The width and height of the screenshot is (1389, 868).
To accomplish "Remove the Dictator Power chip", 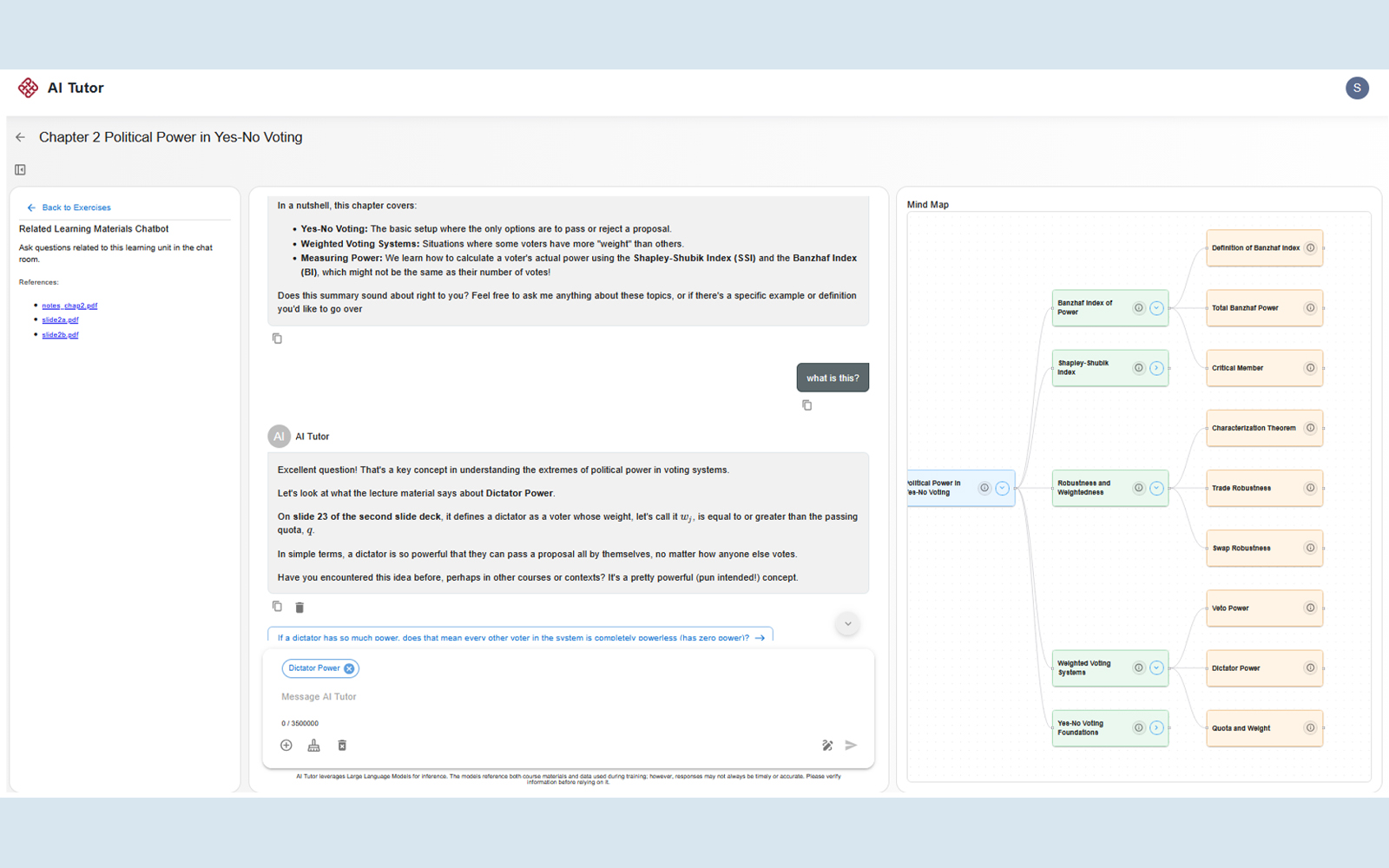I will pyautogui.click(x=349, y=668).
